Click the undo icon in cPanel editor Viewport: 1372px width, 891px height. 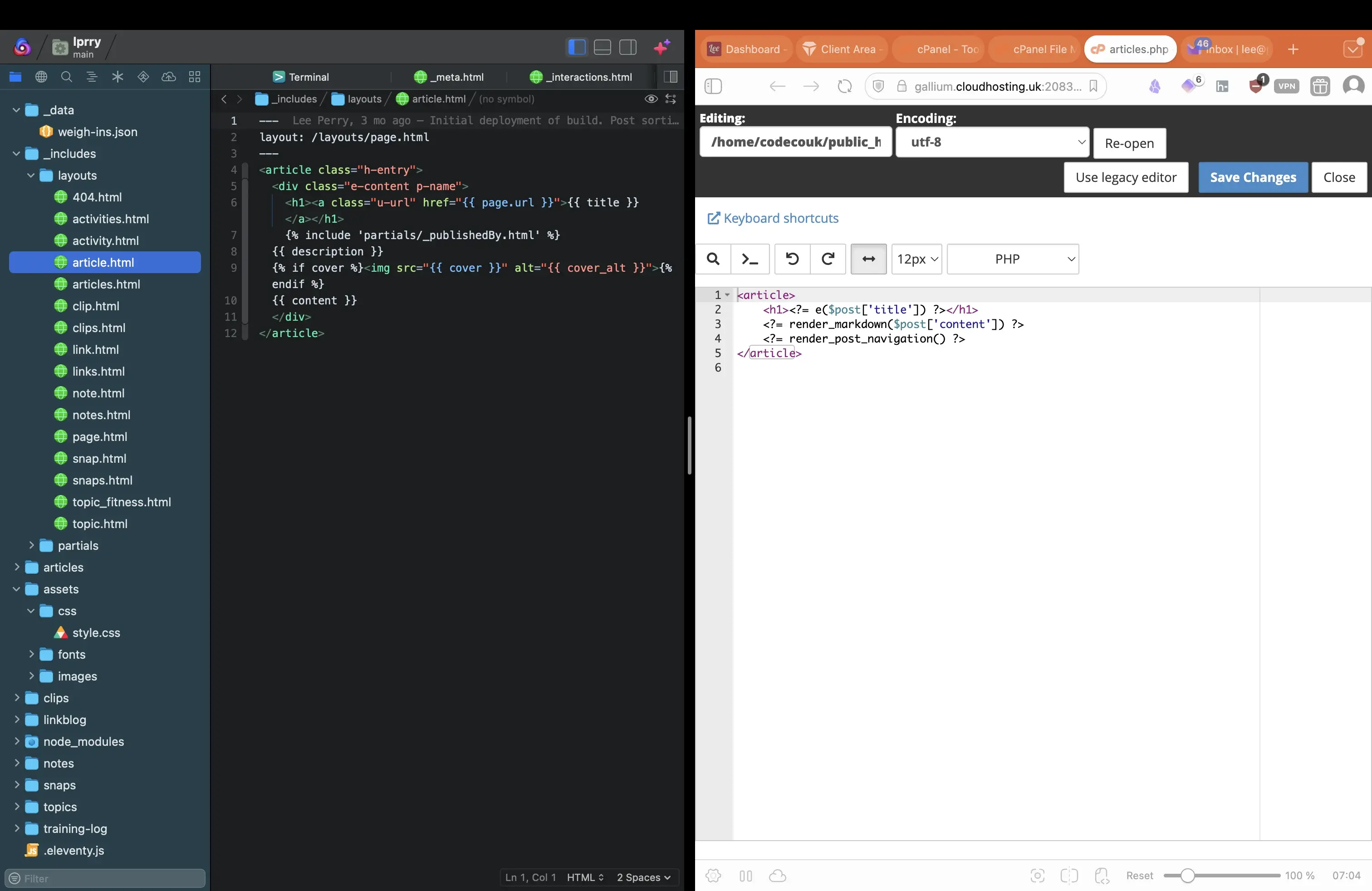(x=792, y=259)
